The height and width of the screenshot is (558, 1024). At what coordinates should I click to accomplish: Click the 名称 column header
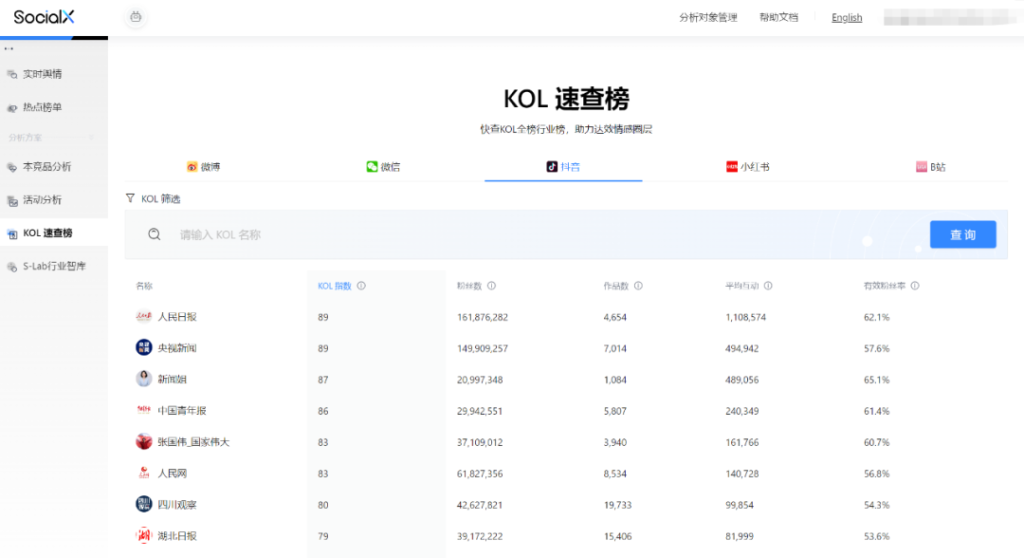pos(144,286)
